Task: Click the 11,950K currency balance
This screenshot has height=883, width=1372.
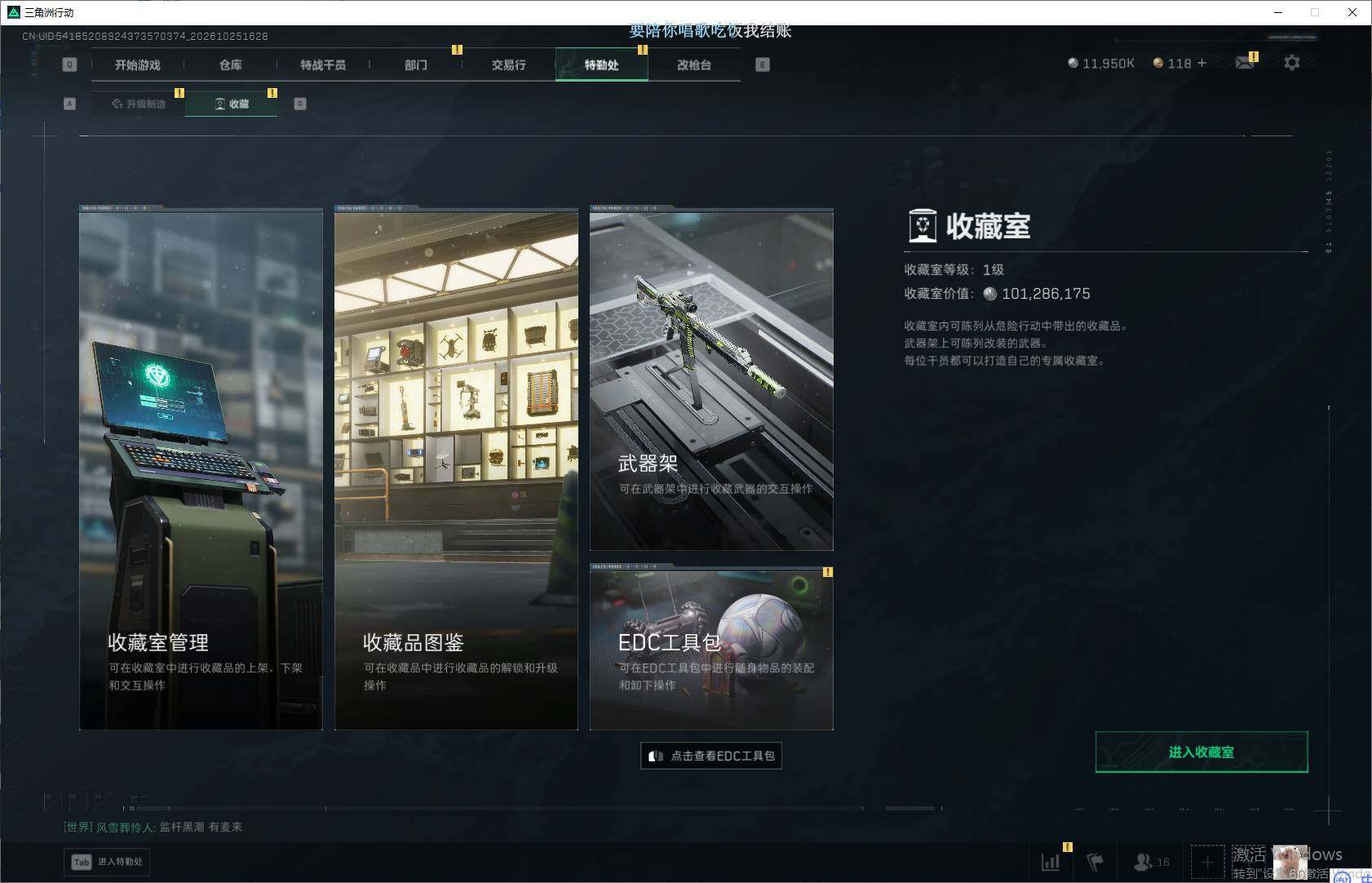Action: click(1101, 64)
